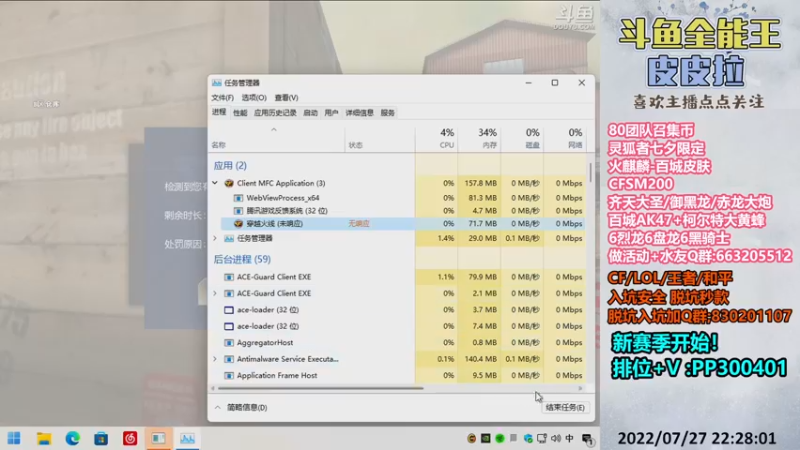Switch to the 用户 tab
Image resolution: width=800 pixels, height=450 pixels.
tap(331, 113)
